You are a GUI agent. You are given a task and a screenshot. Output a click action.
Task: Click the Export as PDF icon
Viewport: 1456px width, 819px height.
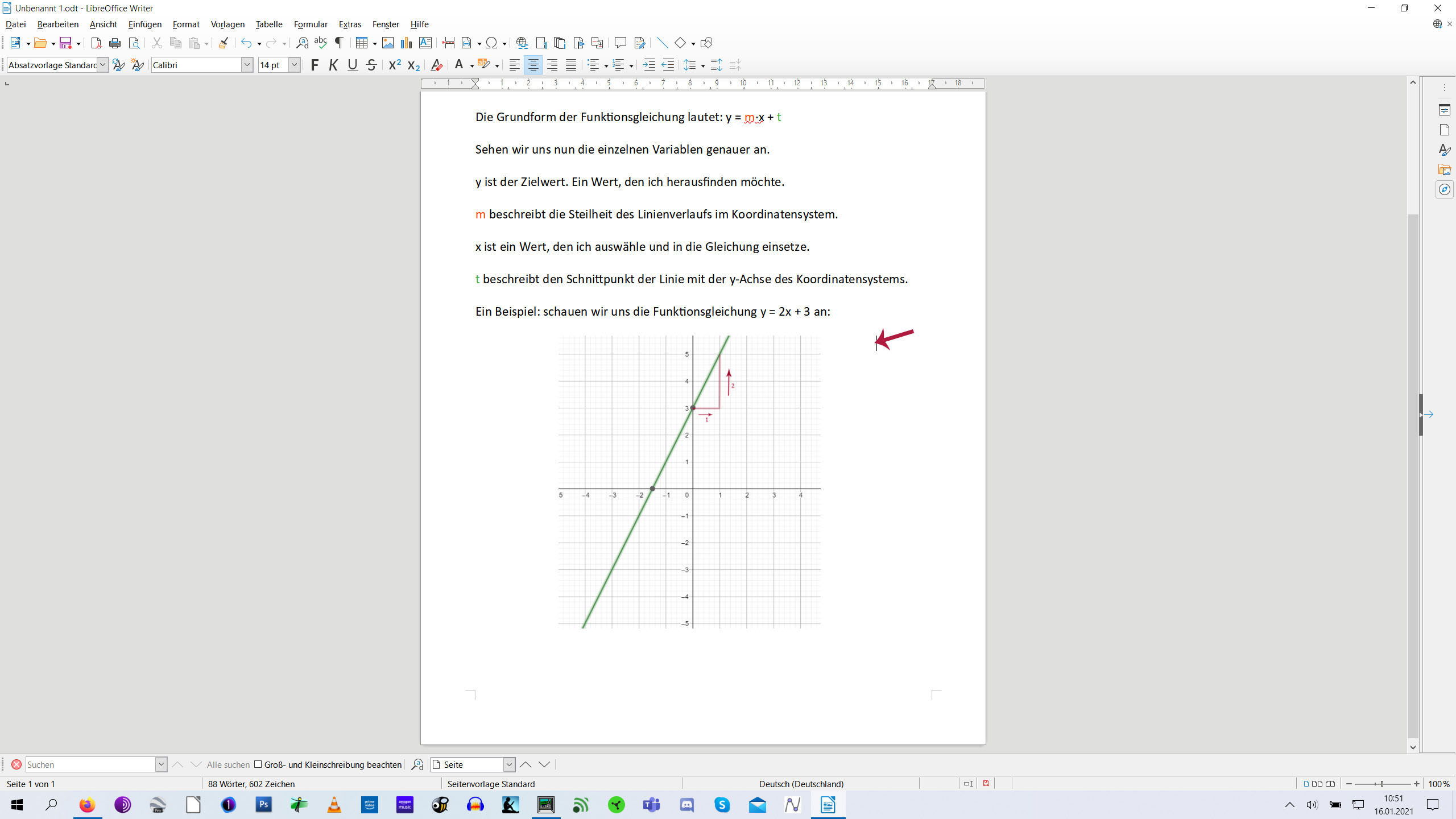(x=96, y=43)
